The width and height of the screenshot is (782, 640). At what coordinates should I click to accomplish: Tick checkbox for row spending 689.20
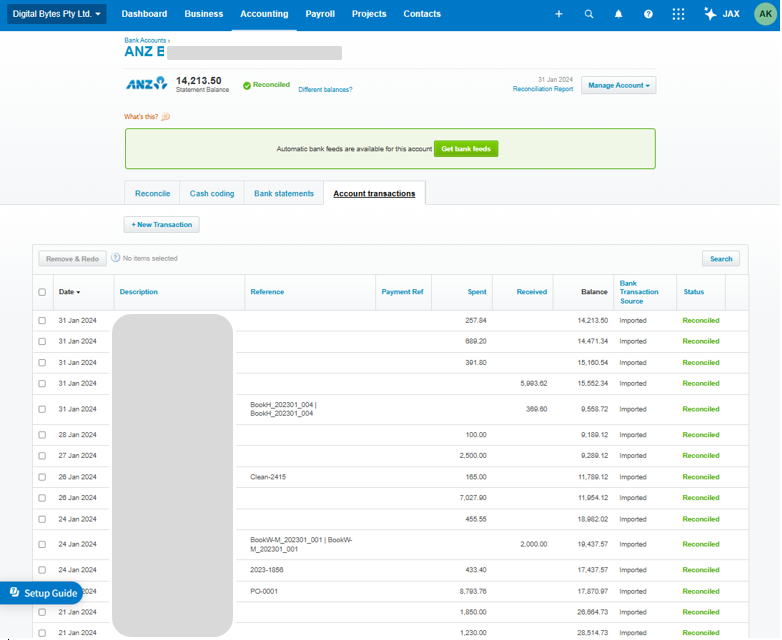(x=42, y=342)
